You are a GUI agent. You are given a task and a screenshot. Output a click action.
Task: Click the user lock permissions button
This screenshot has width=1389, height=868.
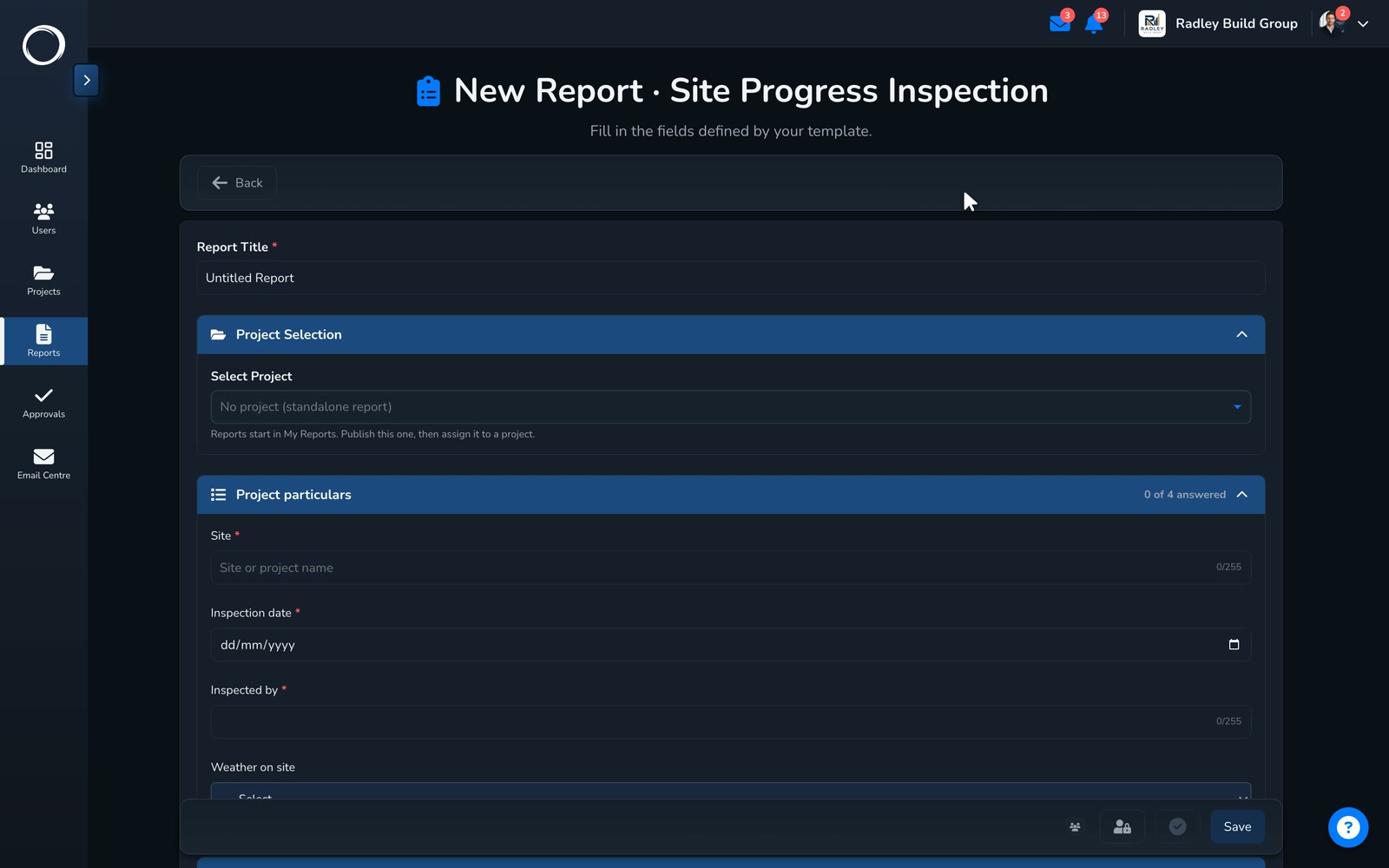1122,827
